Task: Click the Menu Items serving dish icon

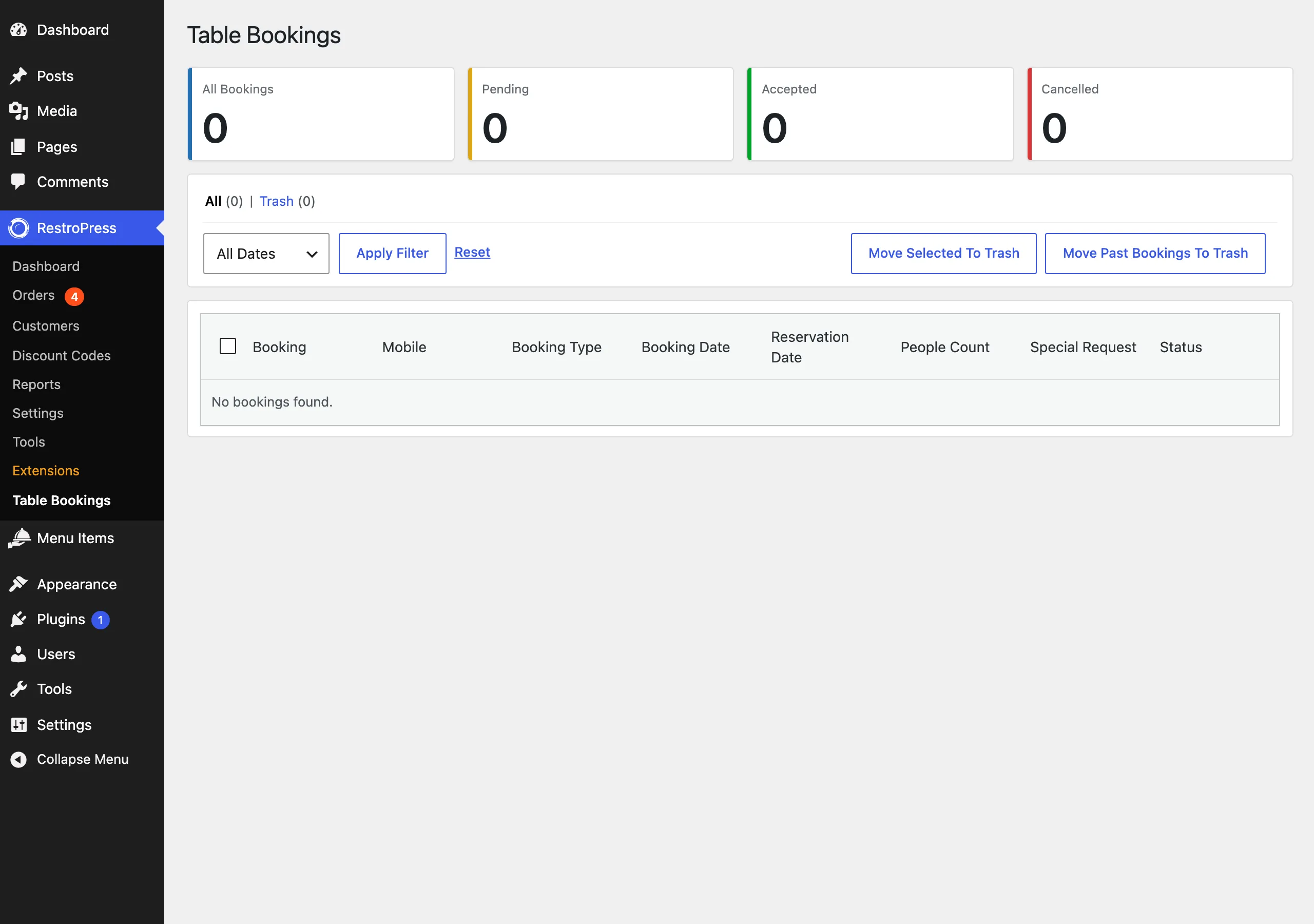Action: pos(20,538)
